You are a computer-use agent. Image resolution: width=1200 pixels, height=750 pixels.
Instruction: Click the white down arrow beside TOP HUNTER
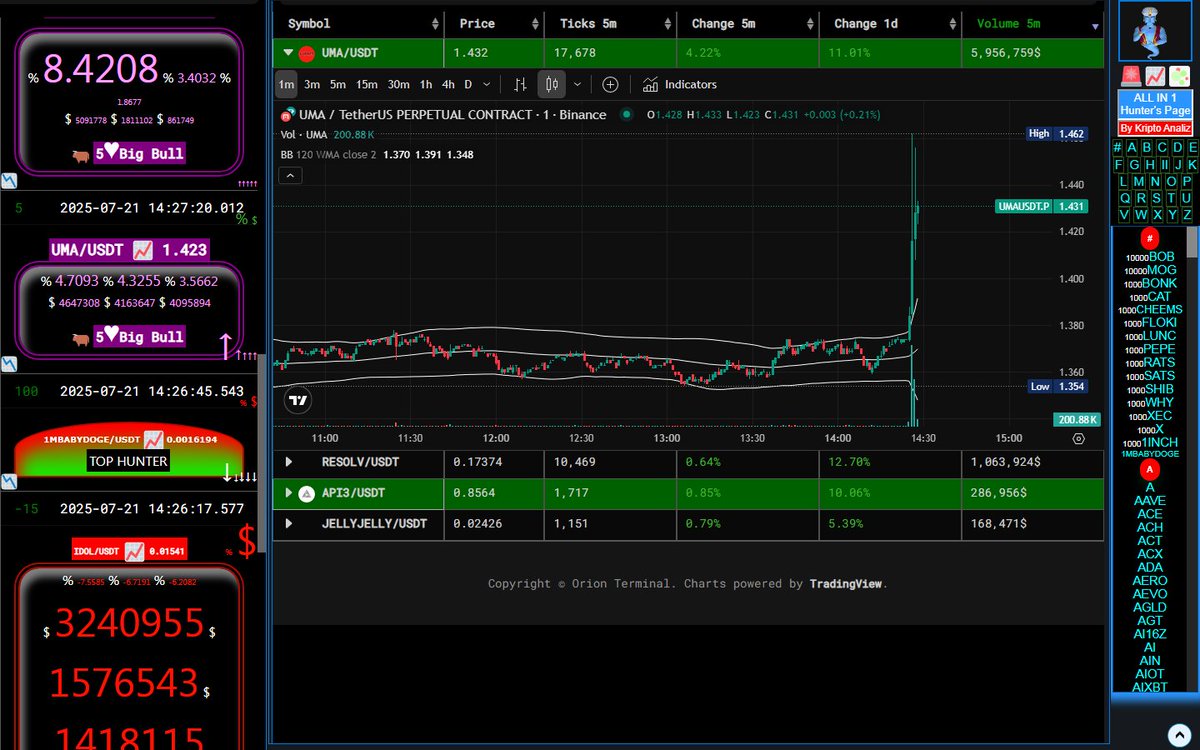(x=227, y=471)
